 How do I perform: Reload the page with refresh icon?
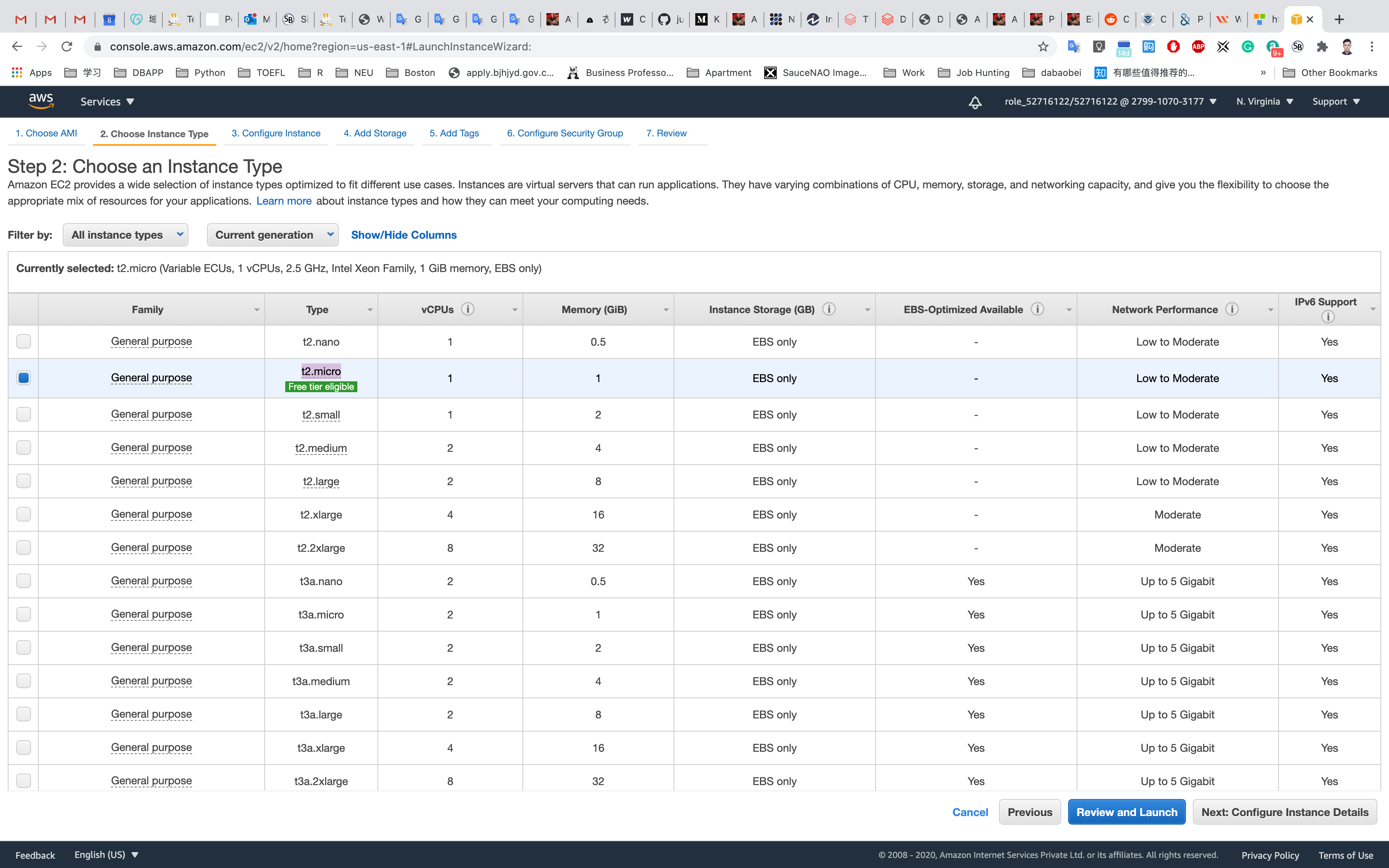tap(67, 46)
